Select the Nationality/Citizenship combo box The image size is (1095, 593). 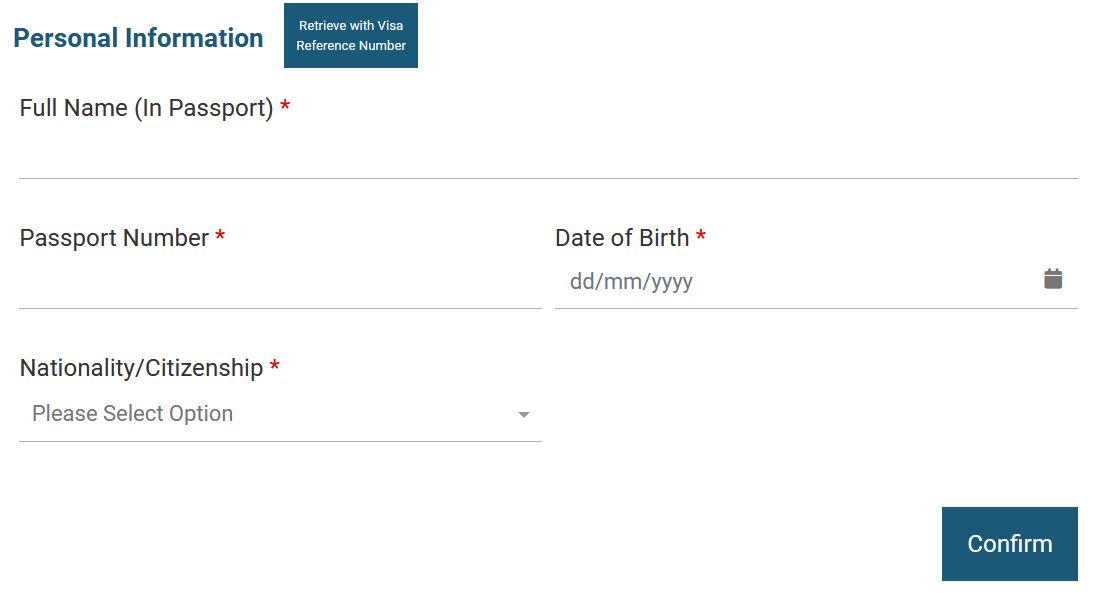[x=280, y=413]
